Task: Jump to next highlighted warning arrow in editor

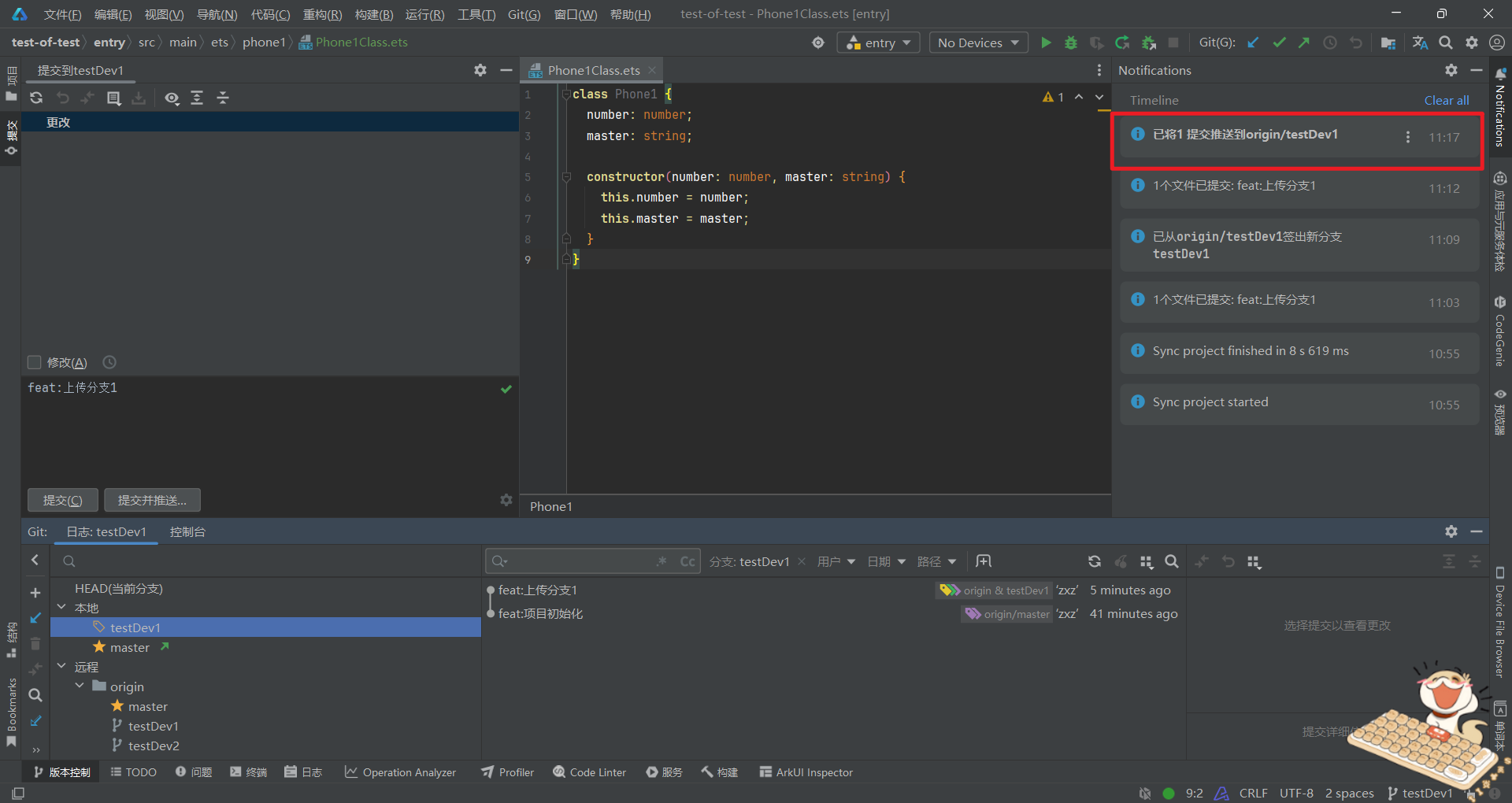Action: (1099, 97)
